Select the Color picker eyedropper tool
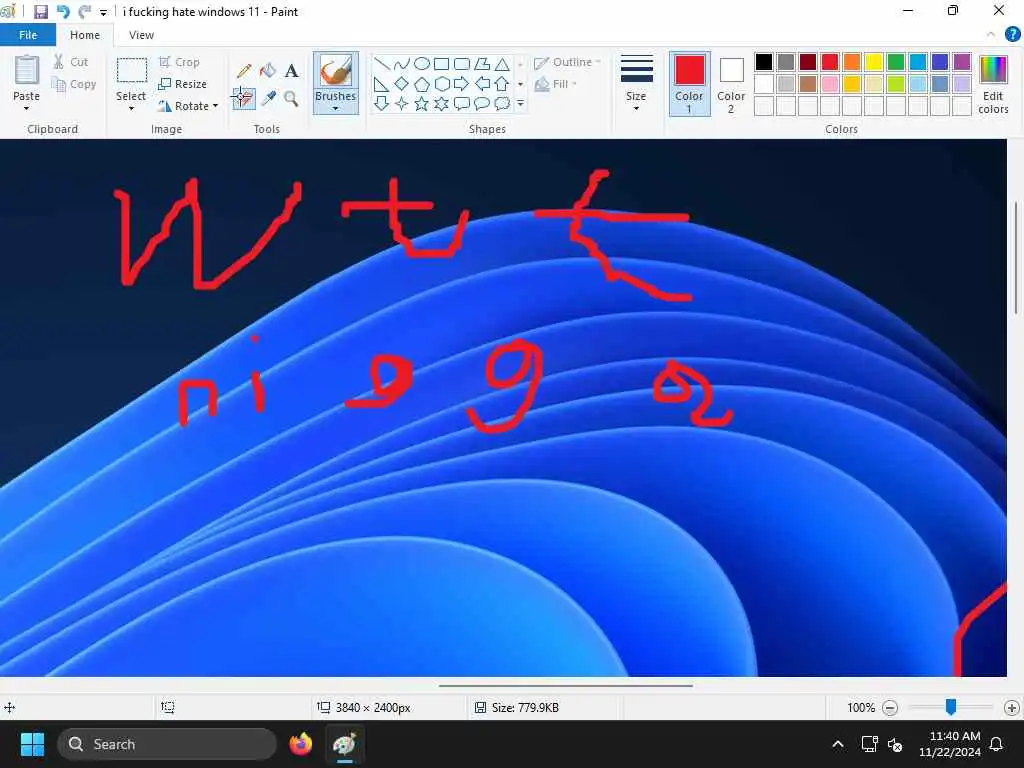1024x768 pixels. click(268, 99)
